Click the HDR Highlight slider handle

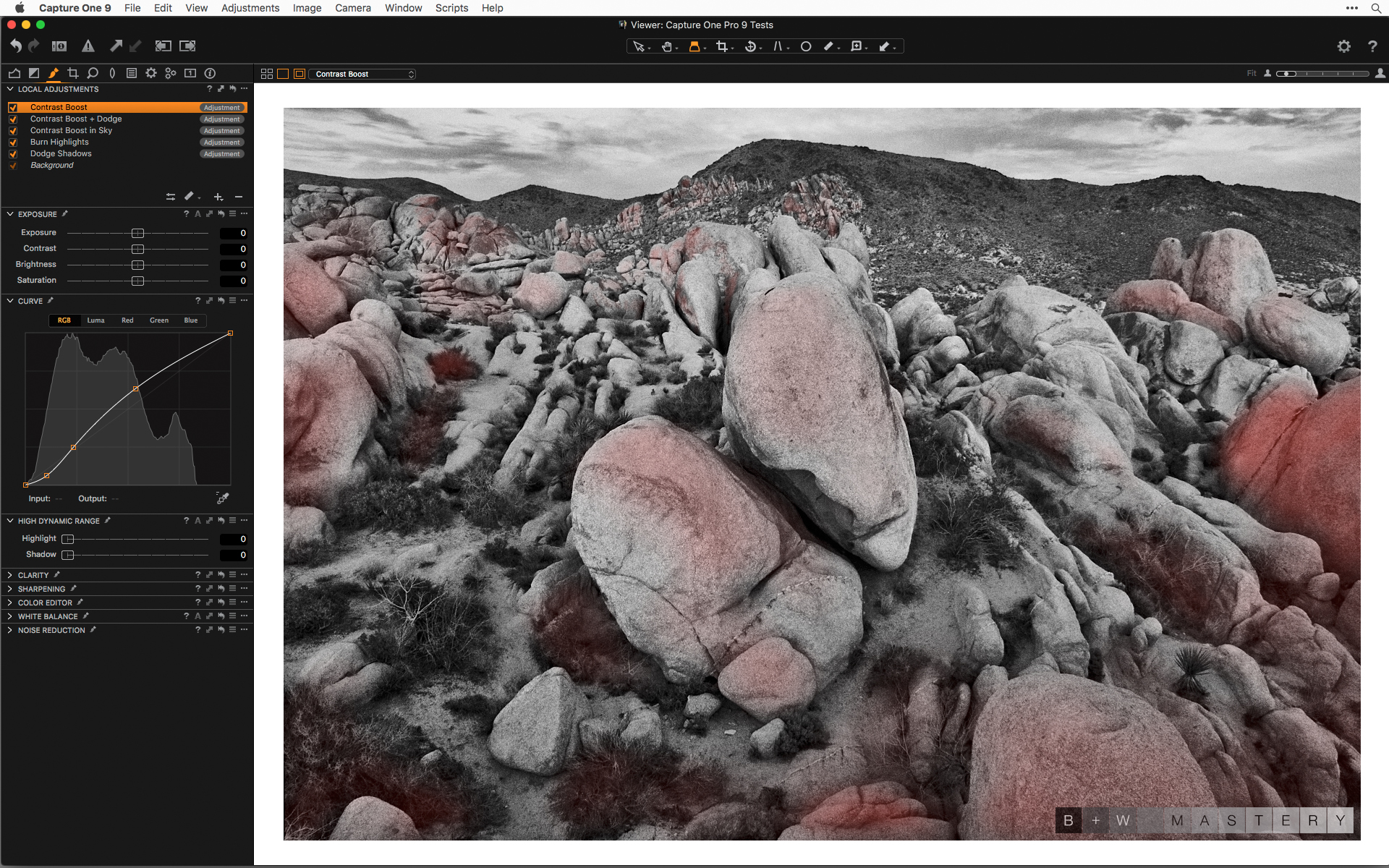coord(68,539)
